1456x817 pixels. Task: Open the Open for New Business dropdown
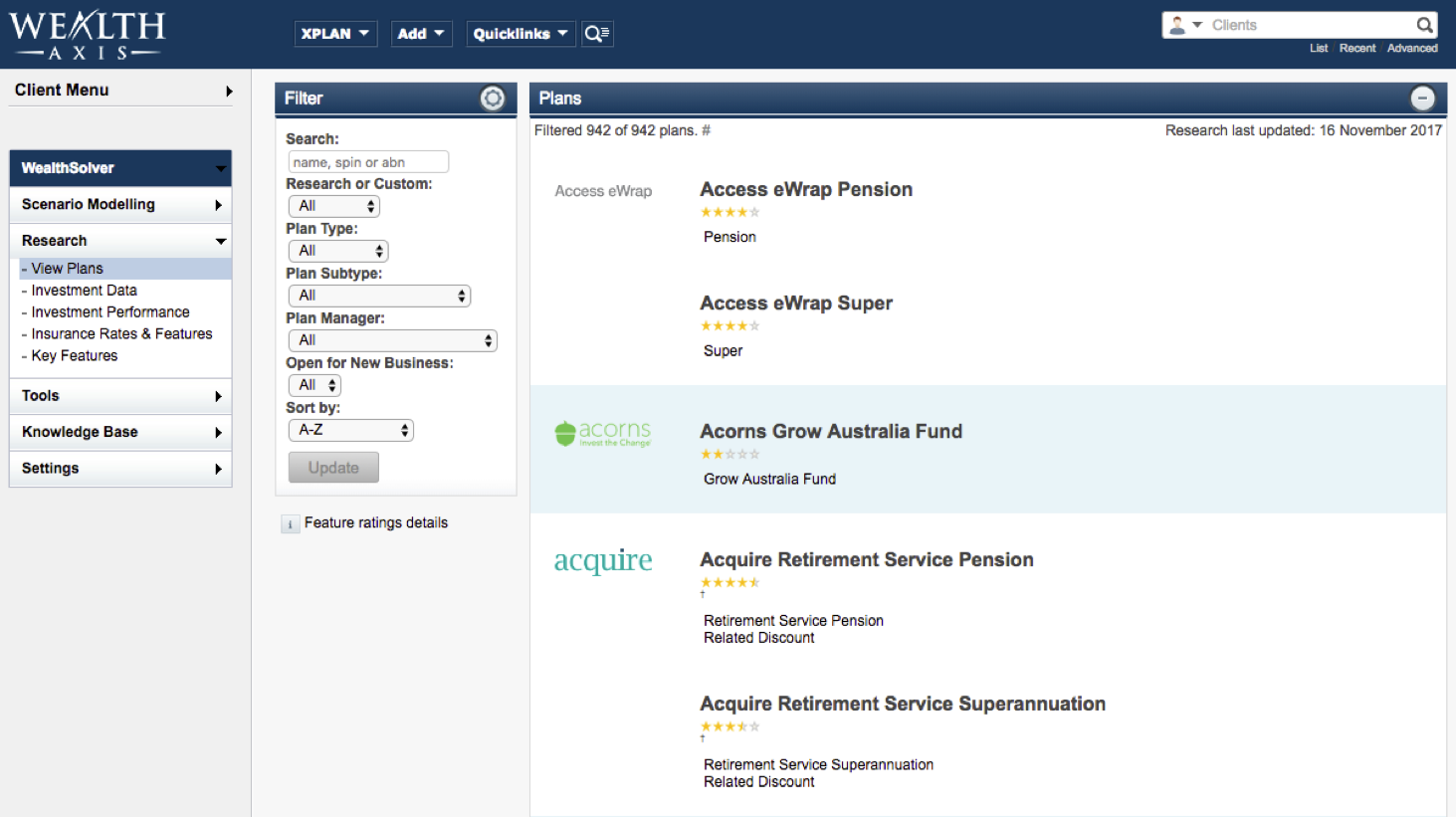[x=314, y=385]
